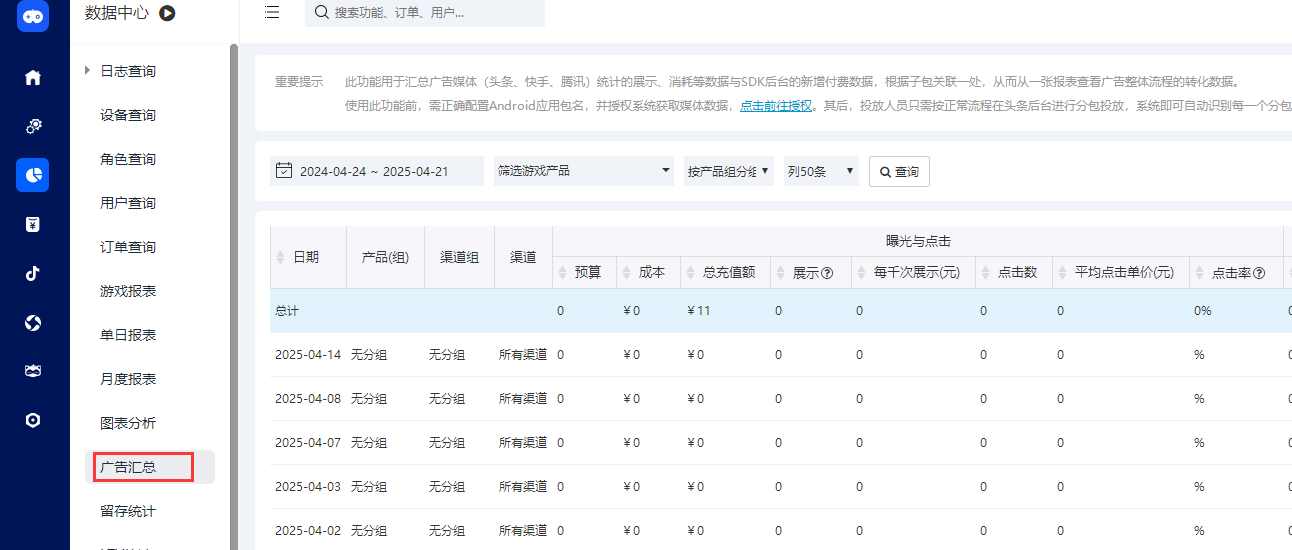Viewport: 1292px width, 550px height.
Task: Open the date range 2024-04-24 ~ 2025-04-21 field
Action: pos(377,171)
